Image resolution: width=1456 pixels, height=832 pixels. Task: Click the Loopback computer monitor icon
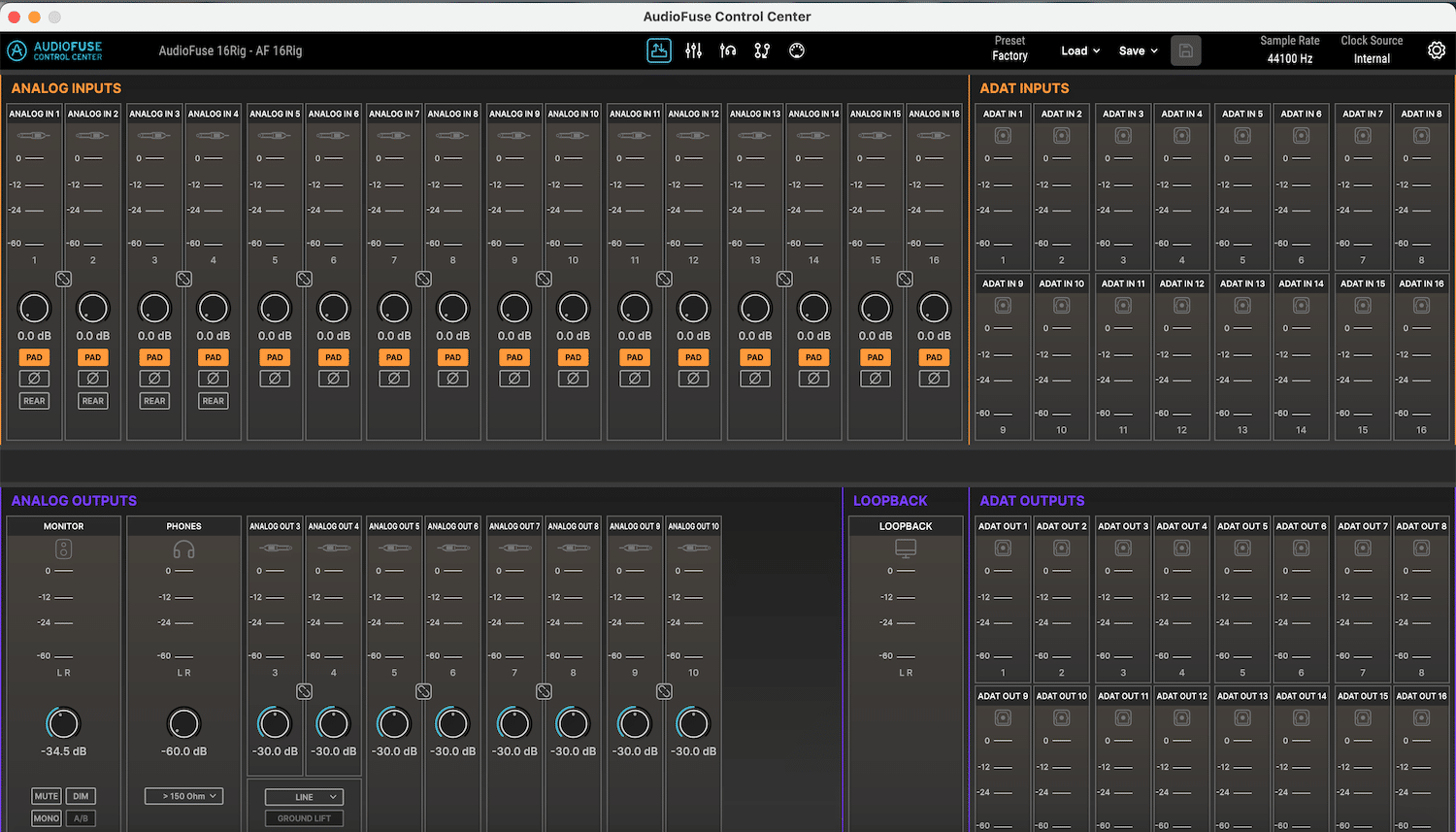pyautogui.click(x=906, y=549)
